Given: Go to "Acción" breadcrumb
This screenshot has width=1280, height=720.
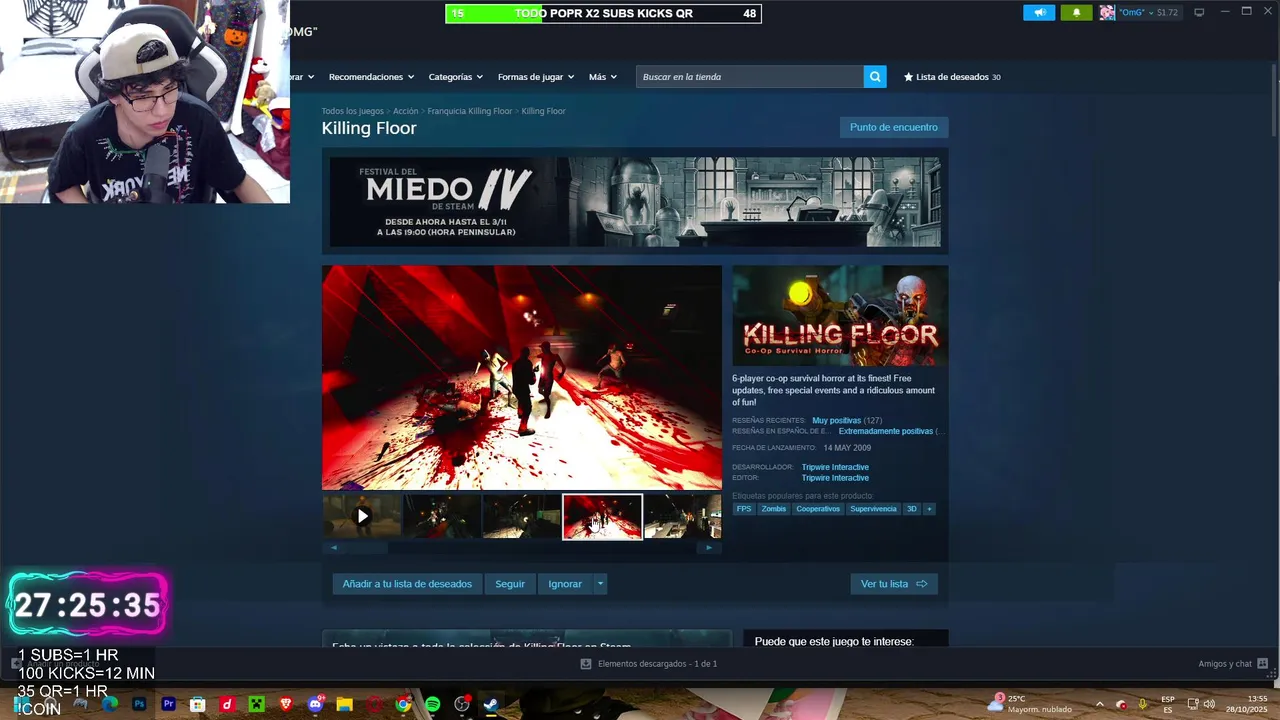Looking at the screenshot, I should point(405,111).
